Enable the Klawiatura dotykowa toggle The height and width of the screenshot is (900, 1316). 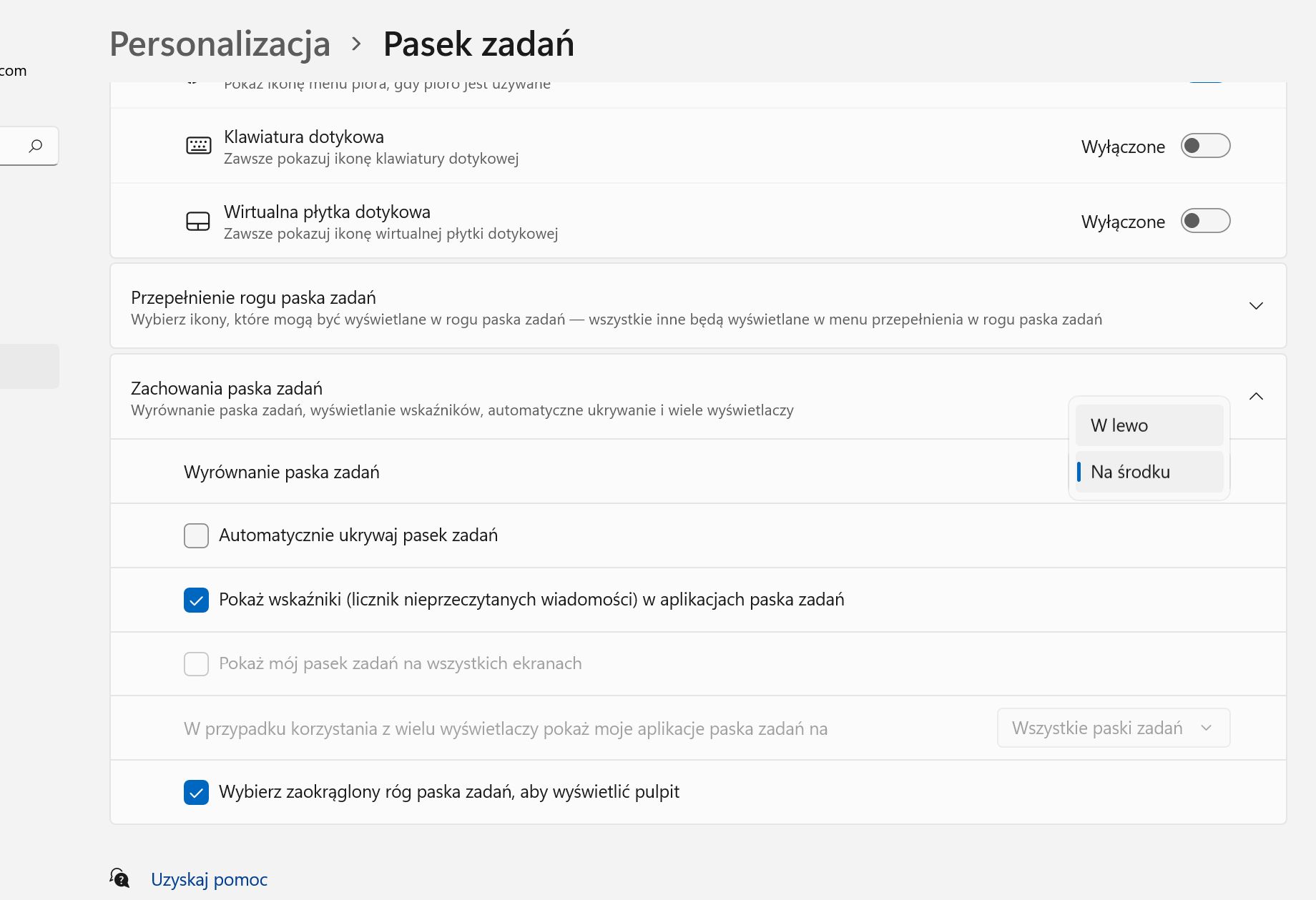tap(1205, 146)
